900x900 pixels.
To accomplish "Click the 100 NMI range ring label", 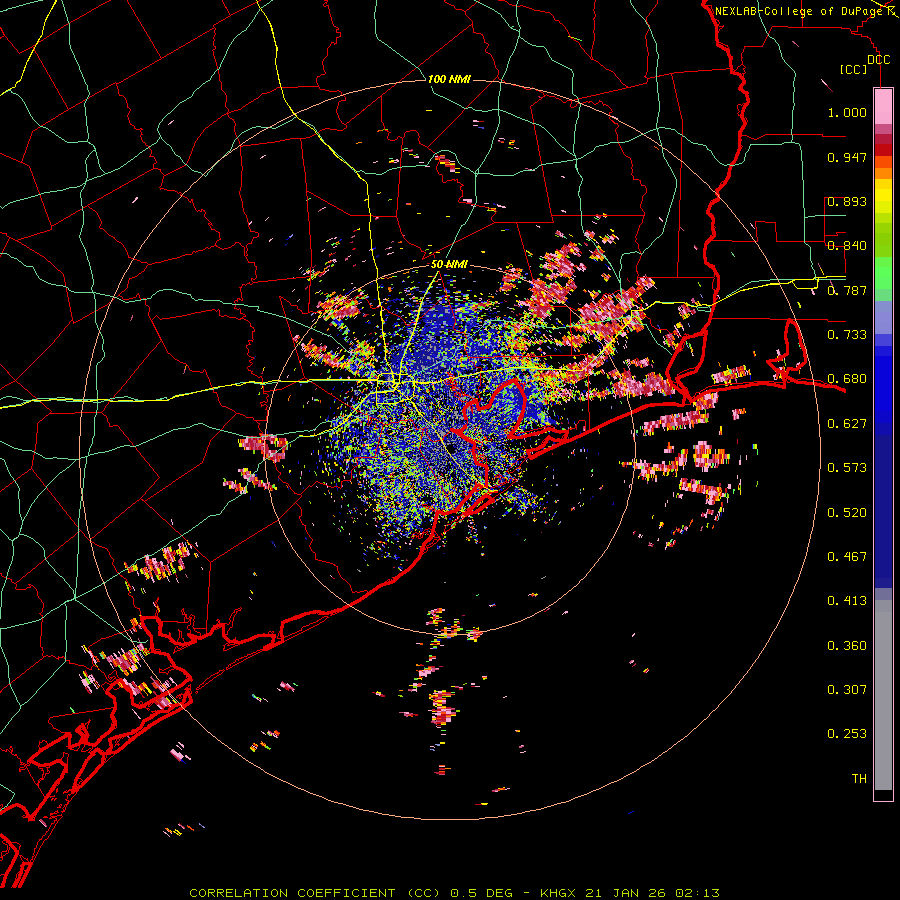I will [449, 79].
